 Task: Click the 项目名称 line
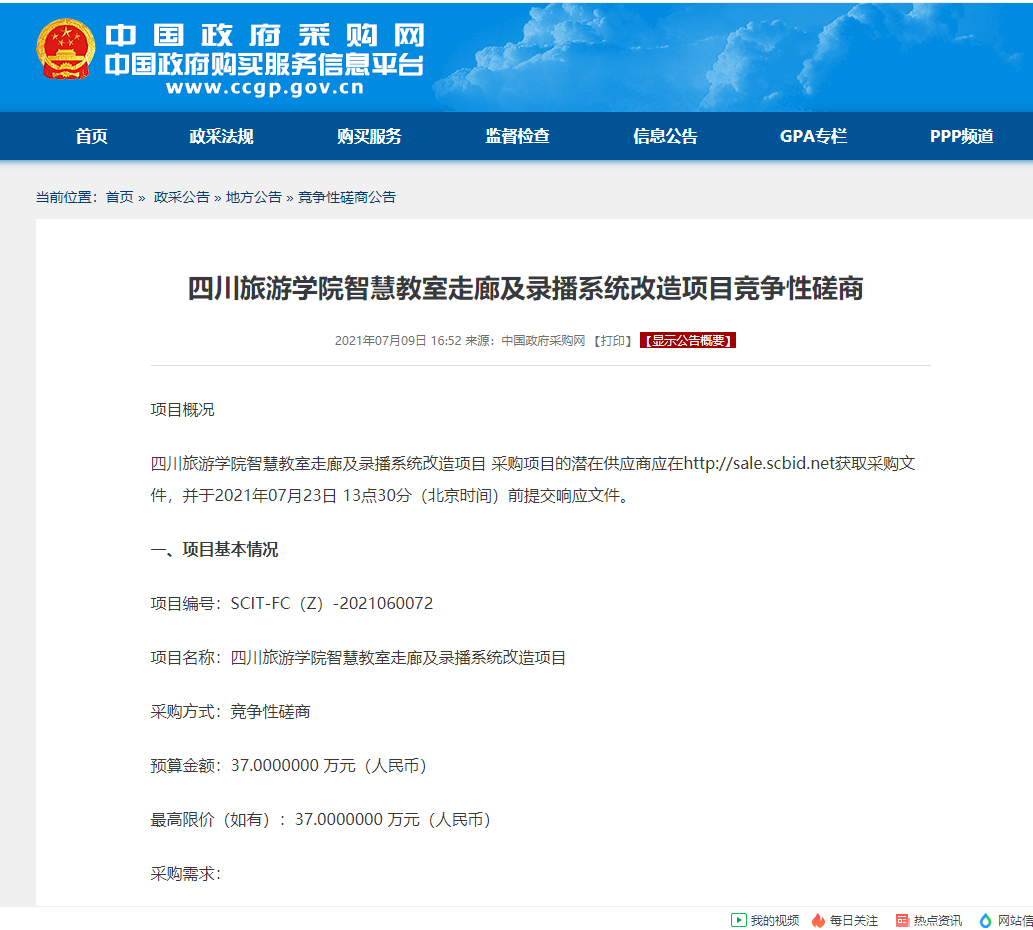358,657
